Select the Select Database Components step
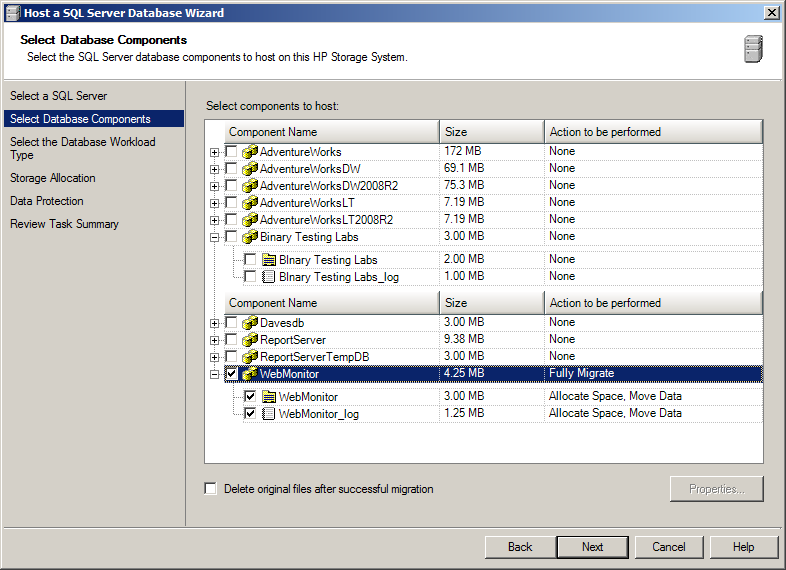The image size is (786, 570). [94, 119]
